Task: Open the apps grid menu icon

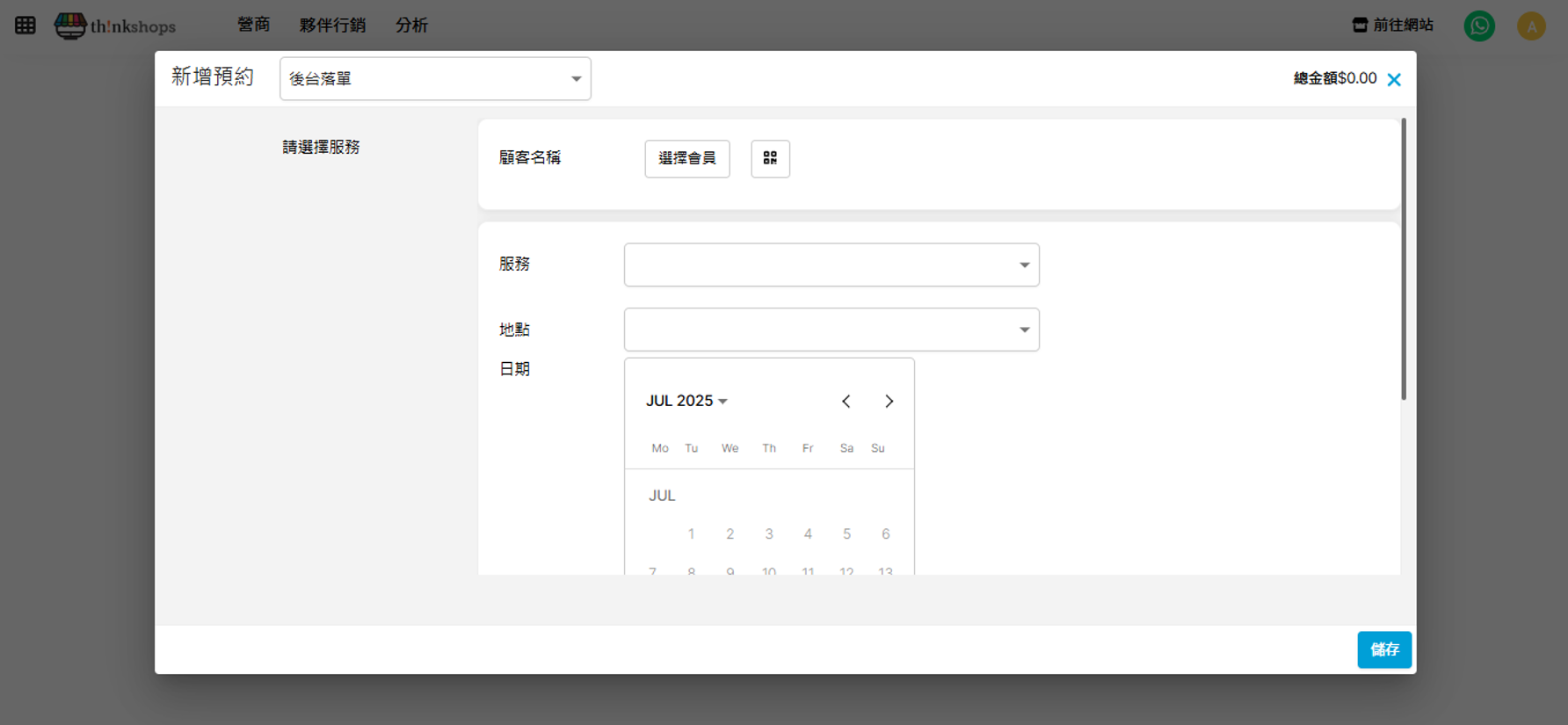Action: [25, 25]
